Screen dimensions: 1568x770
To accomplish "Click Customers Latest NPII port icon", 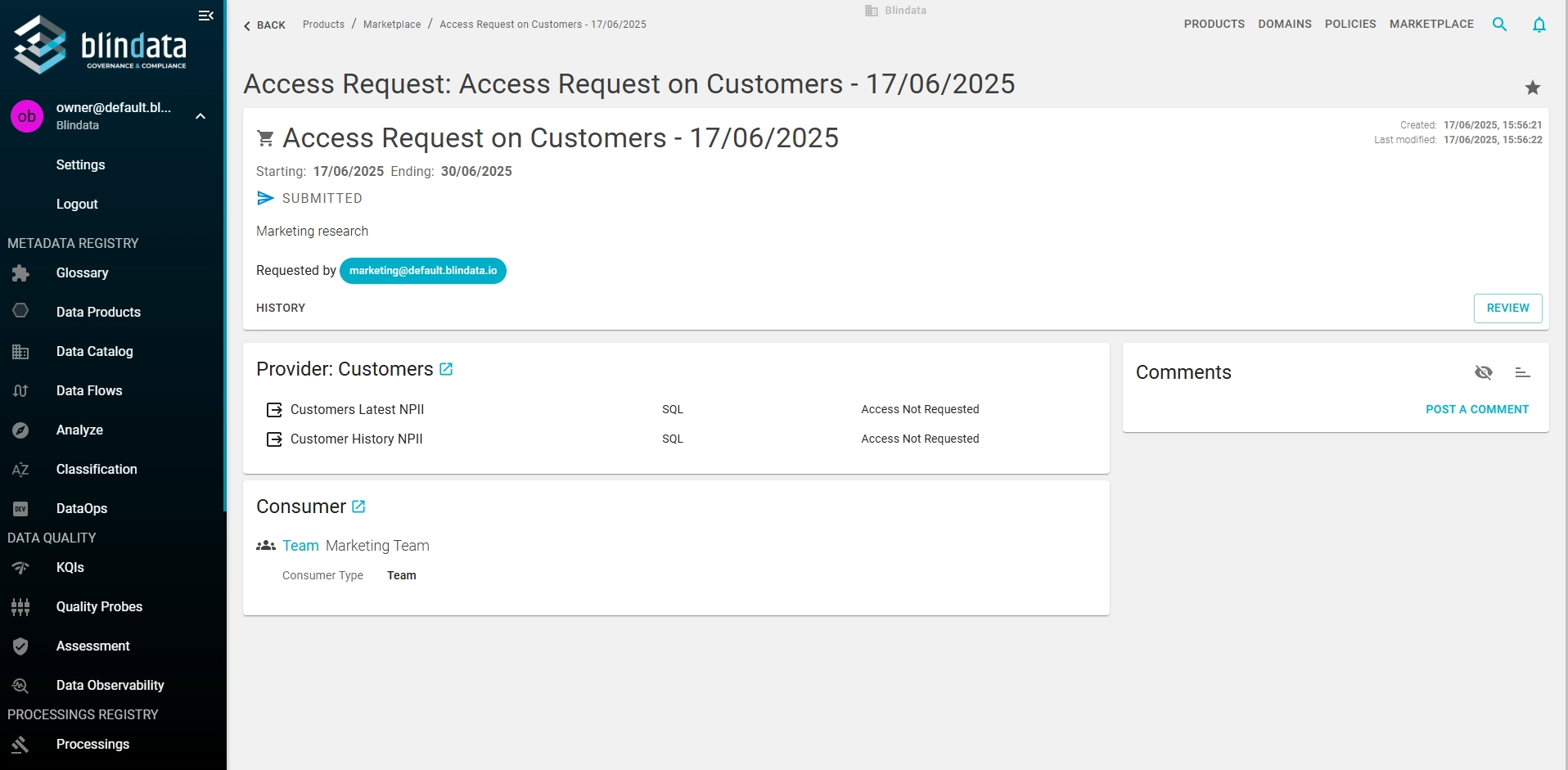I will point(274,410).
